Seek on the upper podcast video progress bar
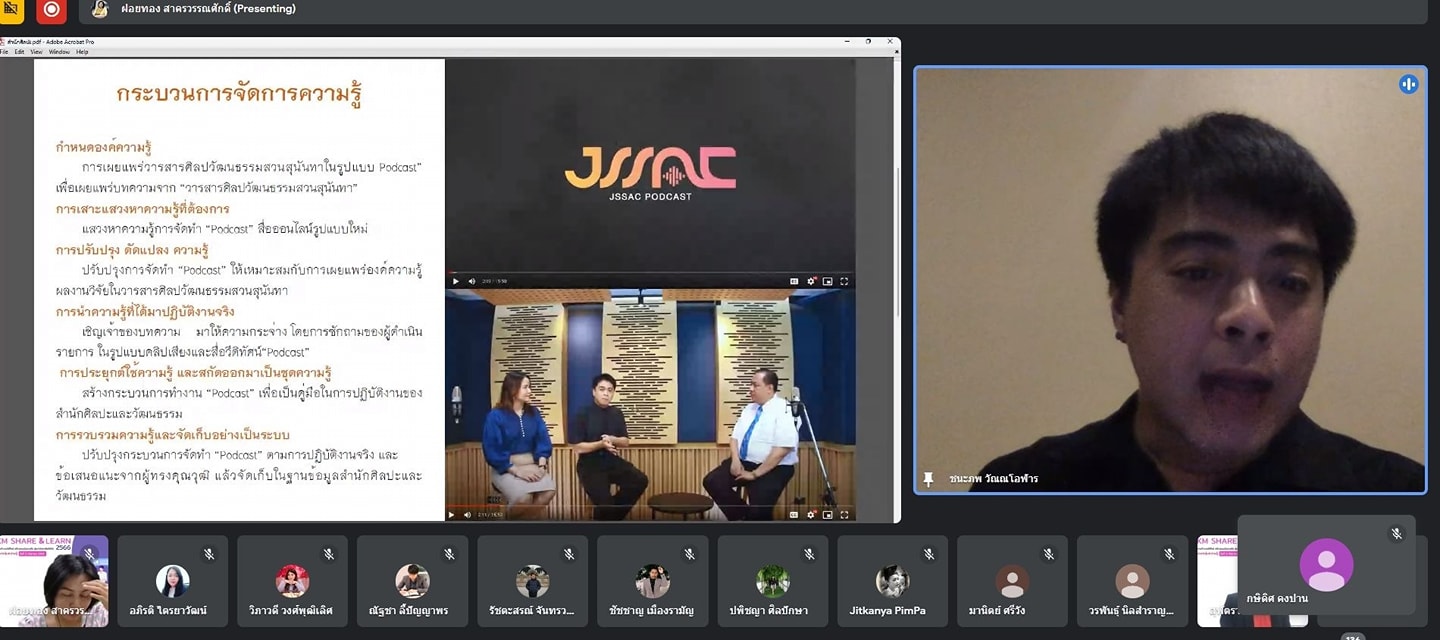This screenshot has height=640, width=1440. [650, 272]
